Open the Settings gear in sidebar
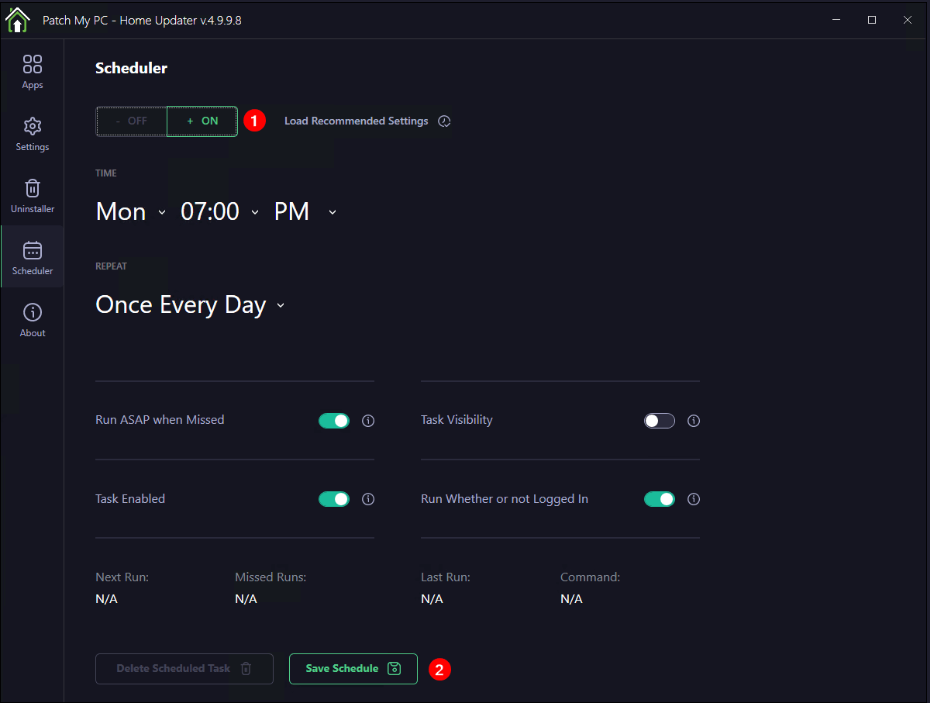The width and height of the screenshot is (930, 703). pos(32,134)
